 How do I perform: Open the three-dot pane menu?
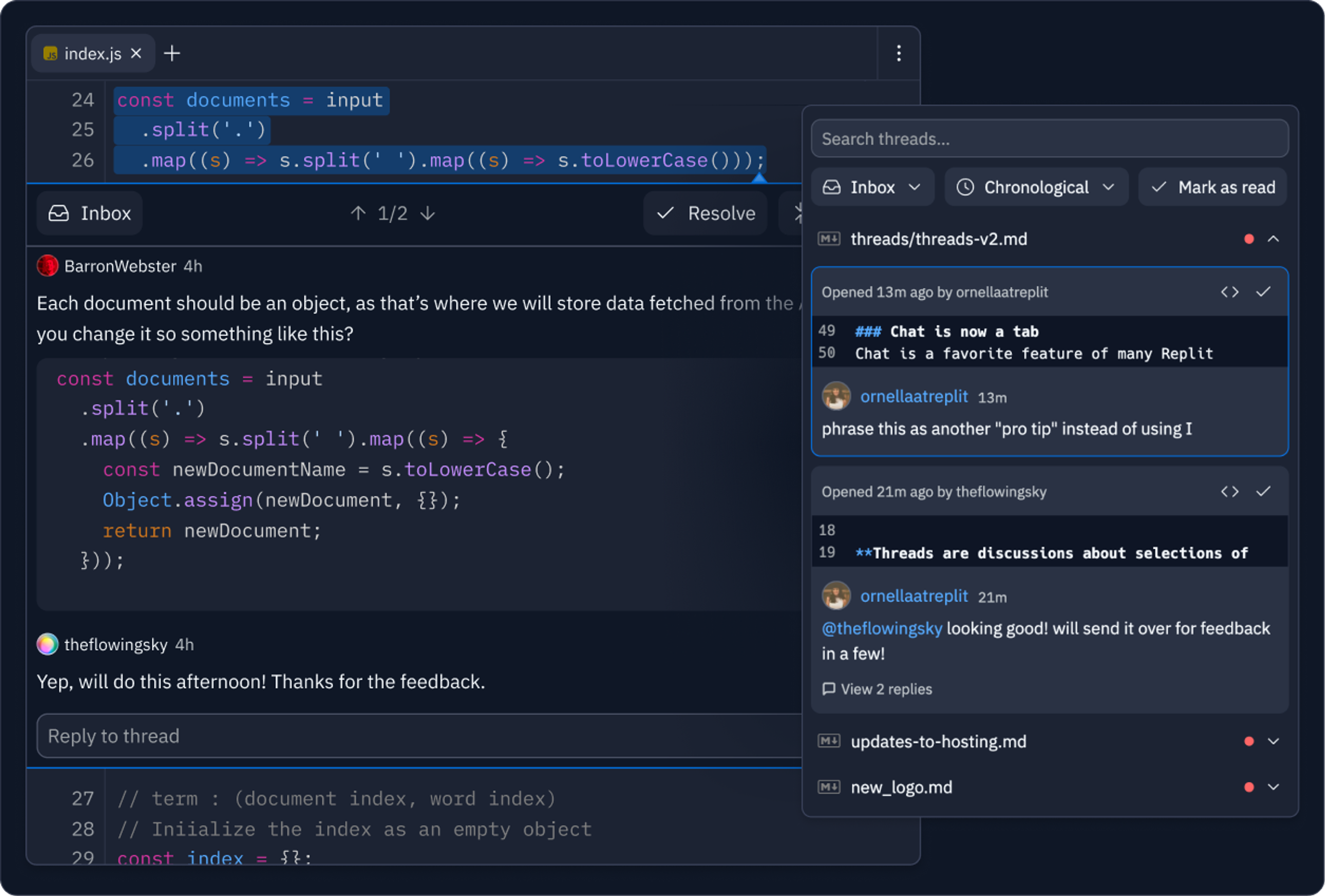pyautogui.click(x=899, y=53)
